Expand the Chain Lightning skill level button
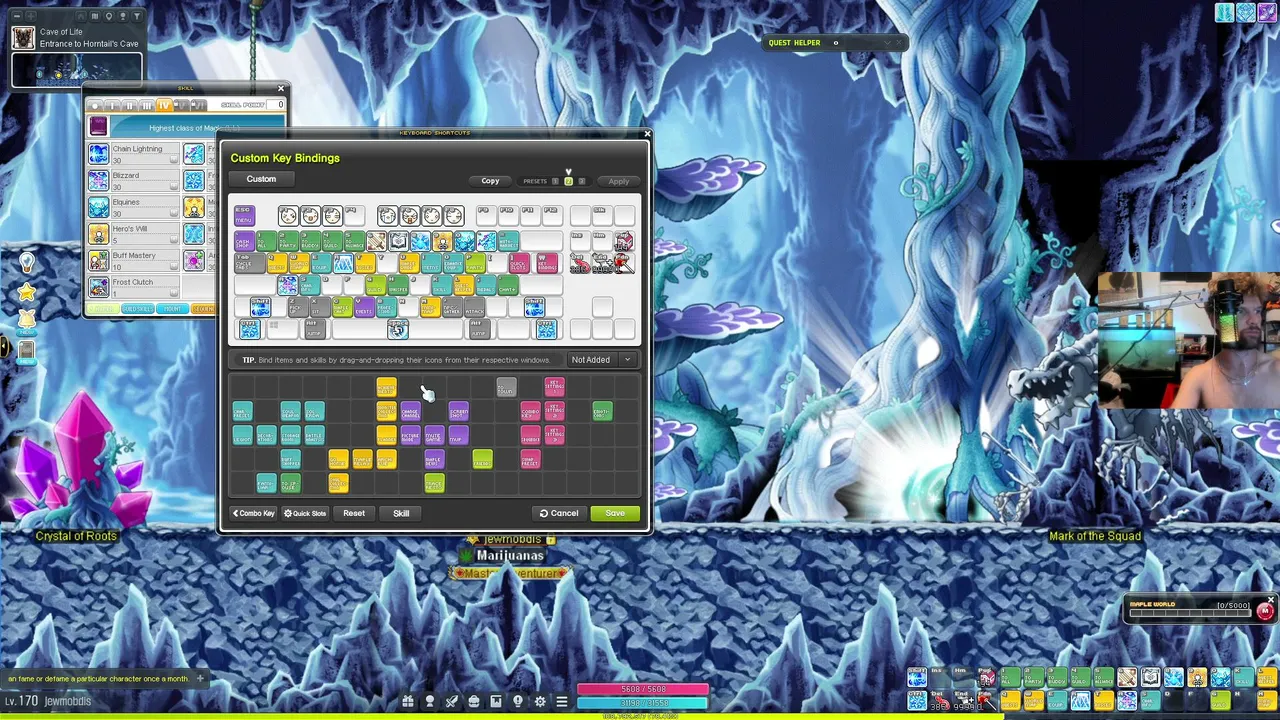 point(174,160)
